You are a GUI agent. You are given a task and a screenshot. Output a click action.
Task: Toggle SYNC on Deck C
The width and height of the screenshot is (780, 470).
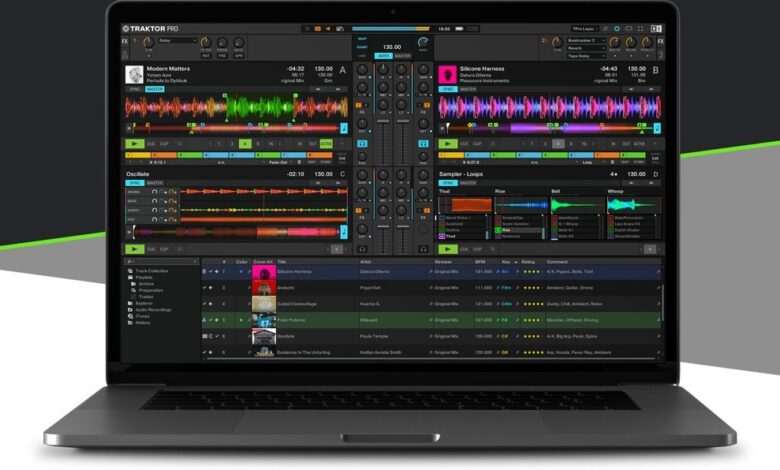tap(134, 183)
